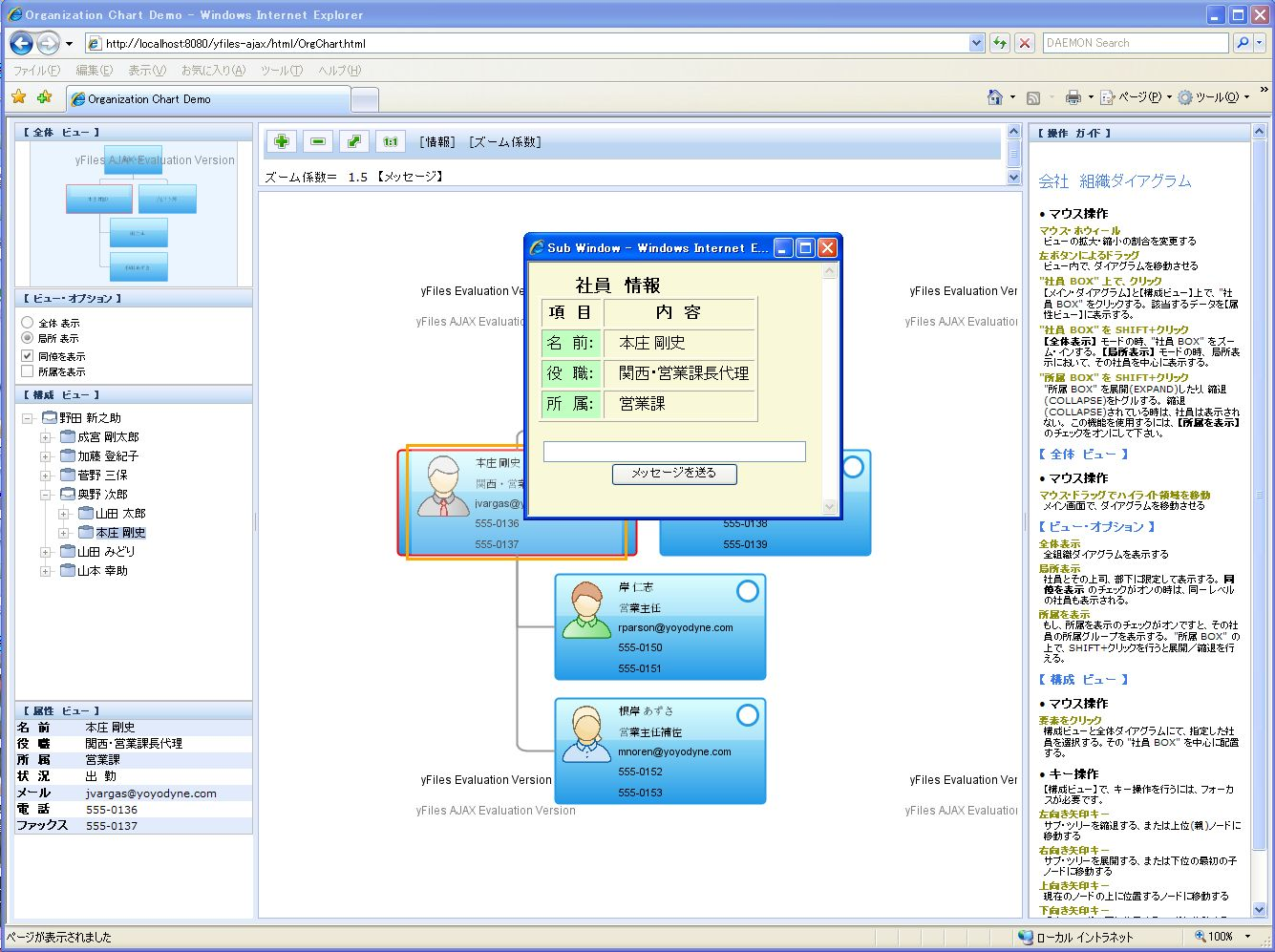The image size is (1275, 952).
Task: Click the message text field in Sub Window
Action: (673, 452)
